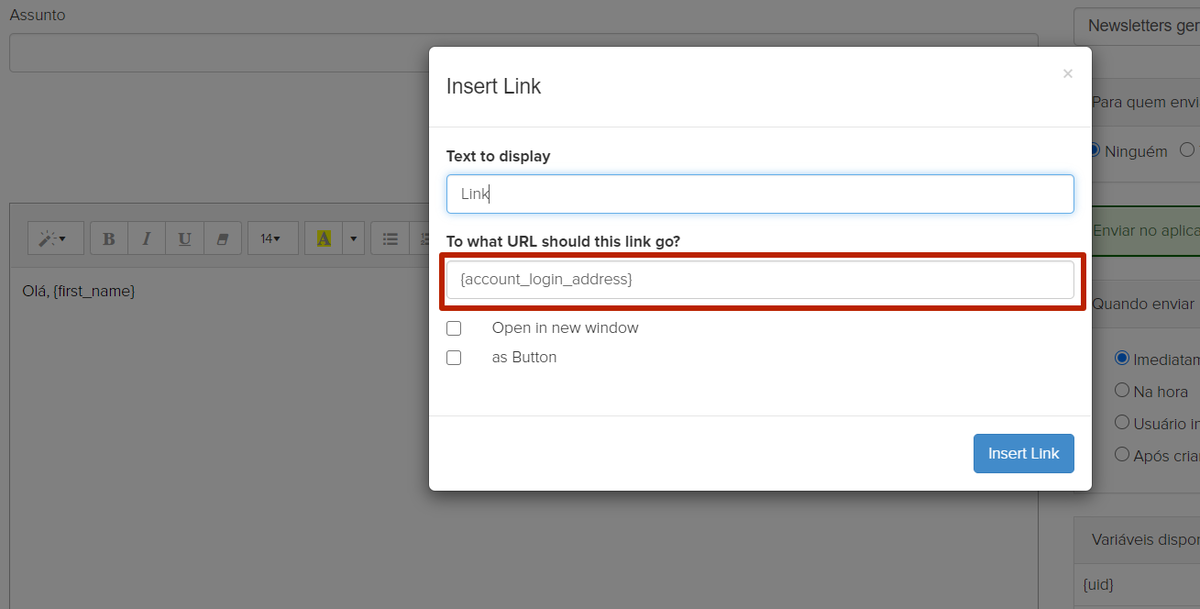Click the Enviar no aplicativo box

point(1144,231)
